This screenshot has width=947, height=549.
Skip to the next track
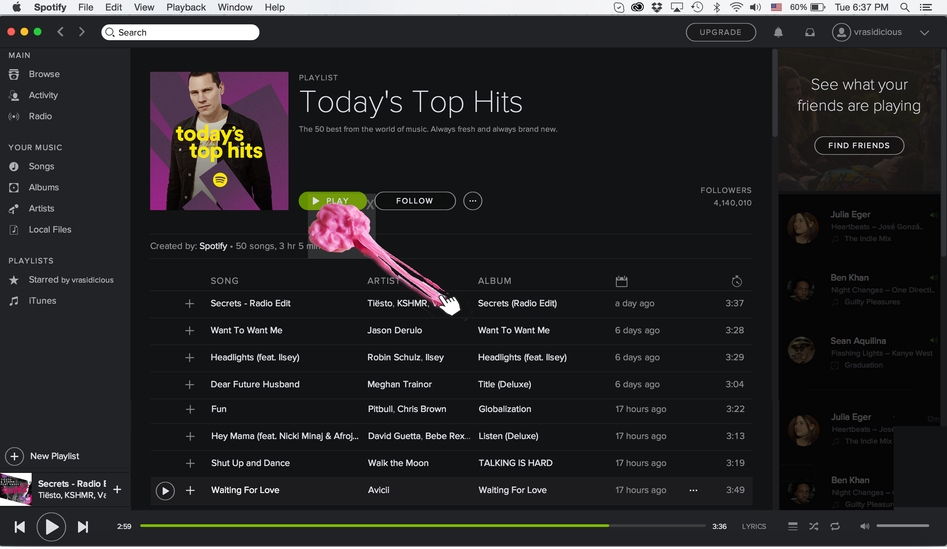(x=83, y=527)
